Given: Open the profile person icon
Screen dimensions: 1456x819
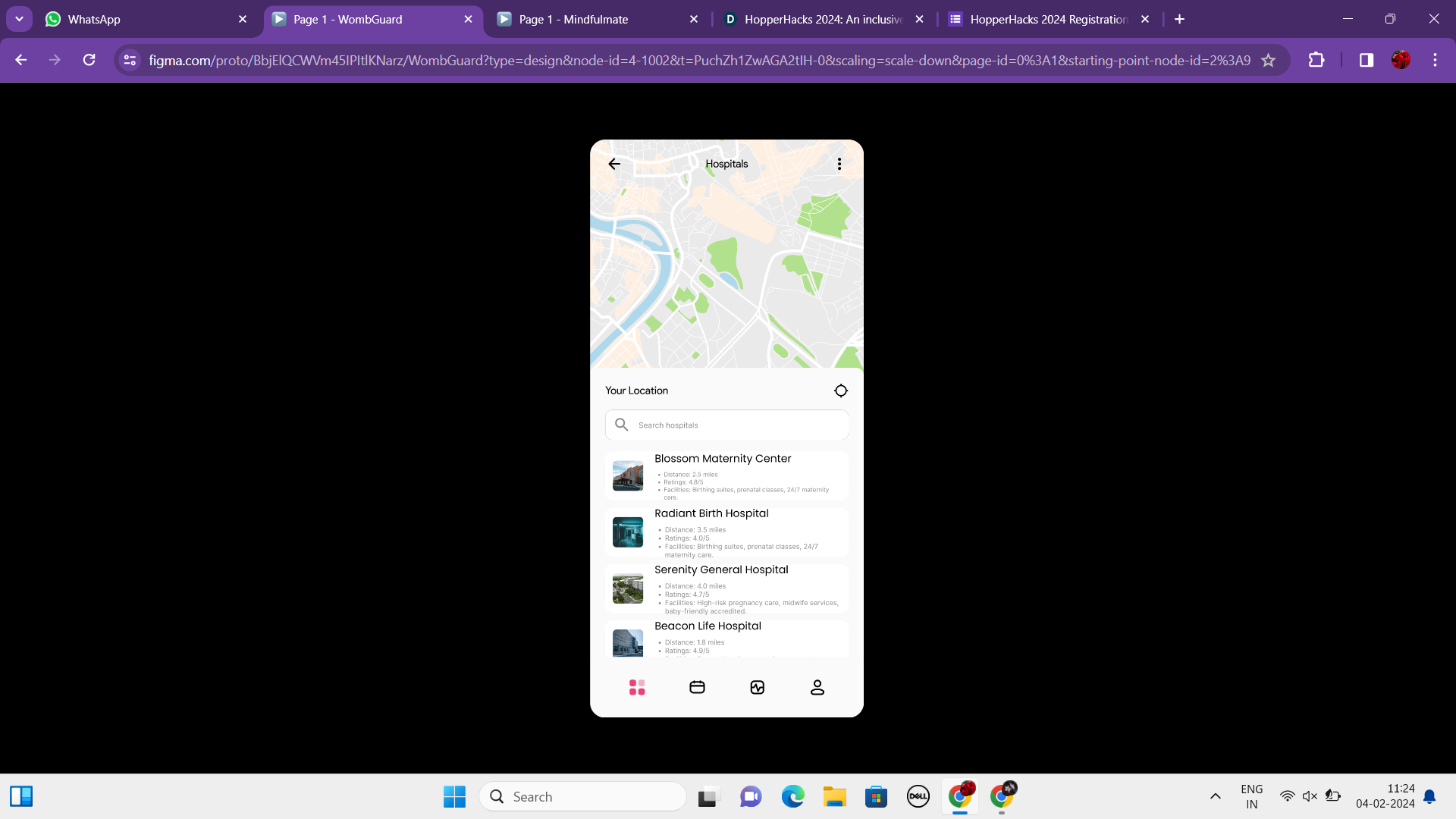Looking at the screenshot, I should 817,687.
